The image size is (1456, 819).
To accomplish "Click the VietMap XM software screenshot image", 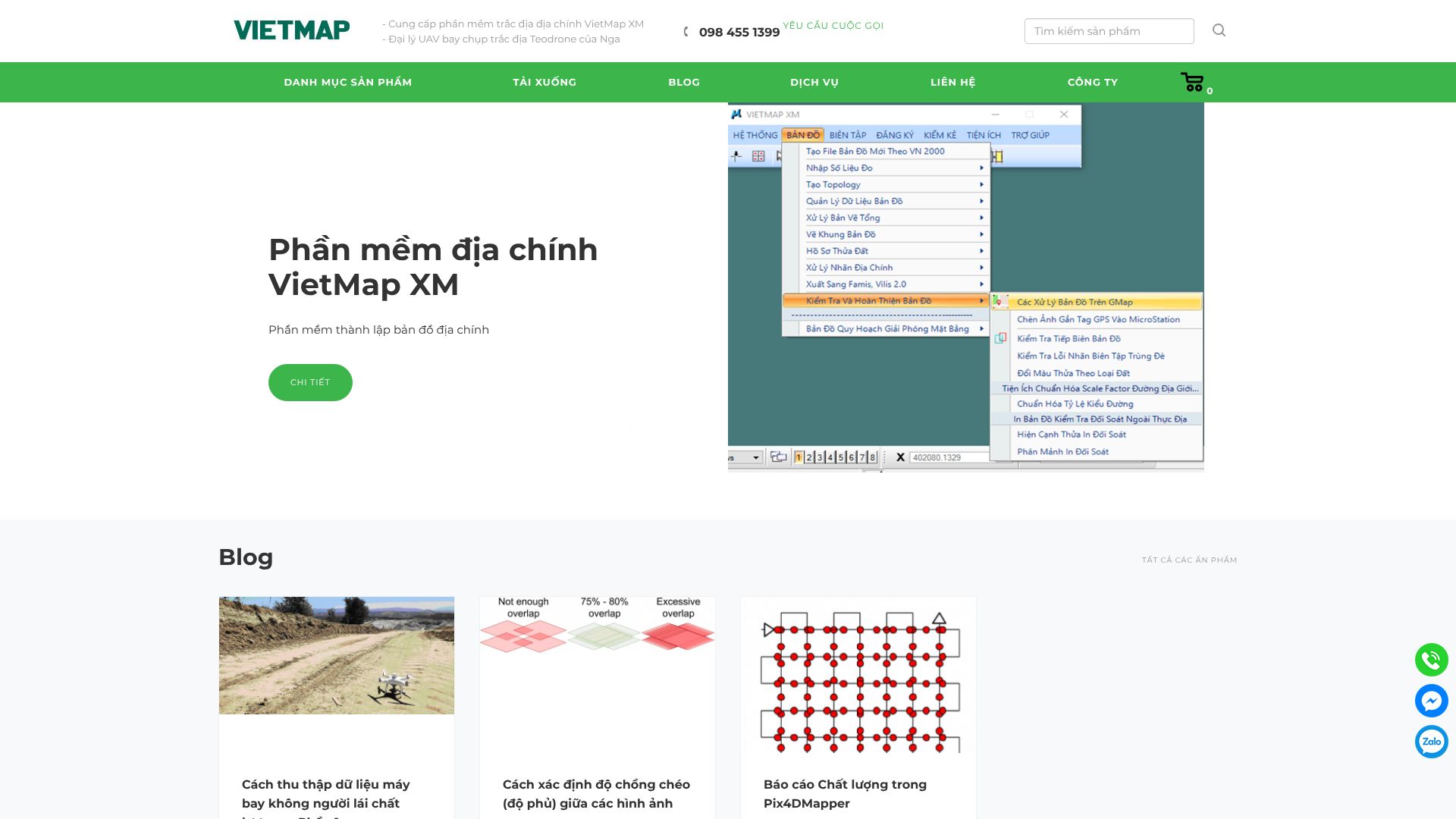I will (x=966, y=287).
